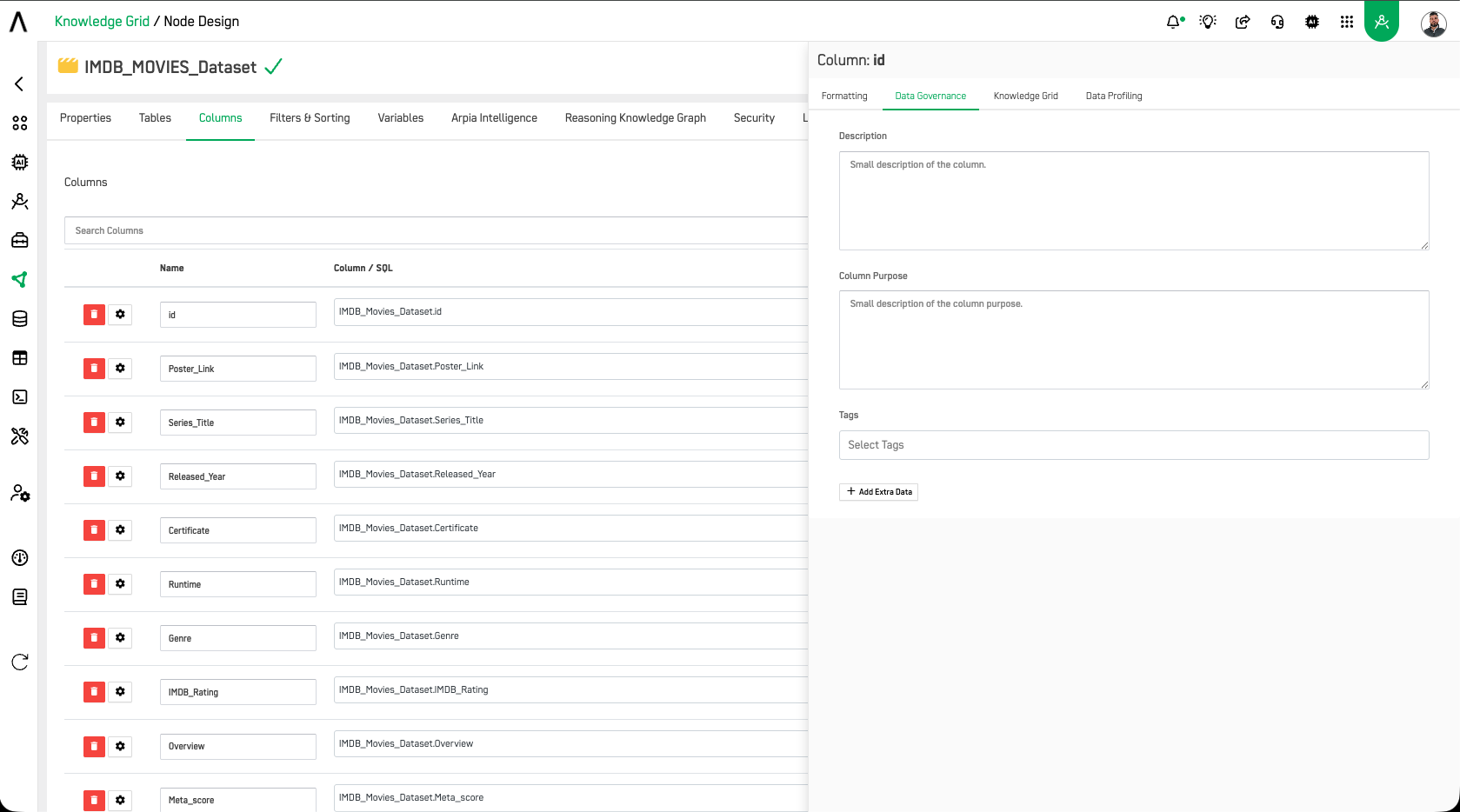Image resolution: width=1460 pixels, height=812 pixels.
Task: Click the AI chip icon in header
Action: coord(1312,22)
